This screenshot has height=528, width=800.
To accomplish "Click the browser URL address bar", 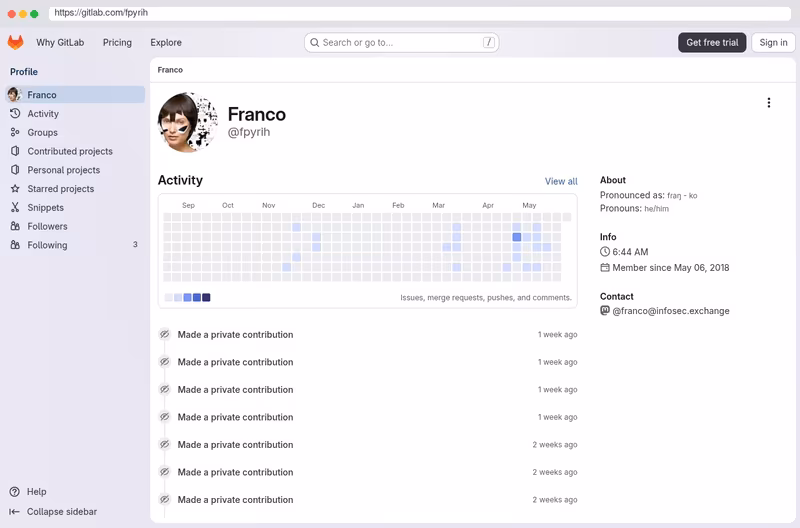I will pyautogui.click(x=419, y=13).
